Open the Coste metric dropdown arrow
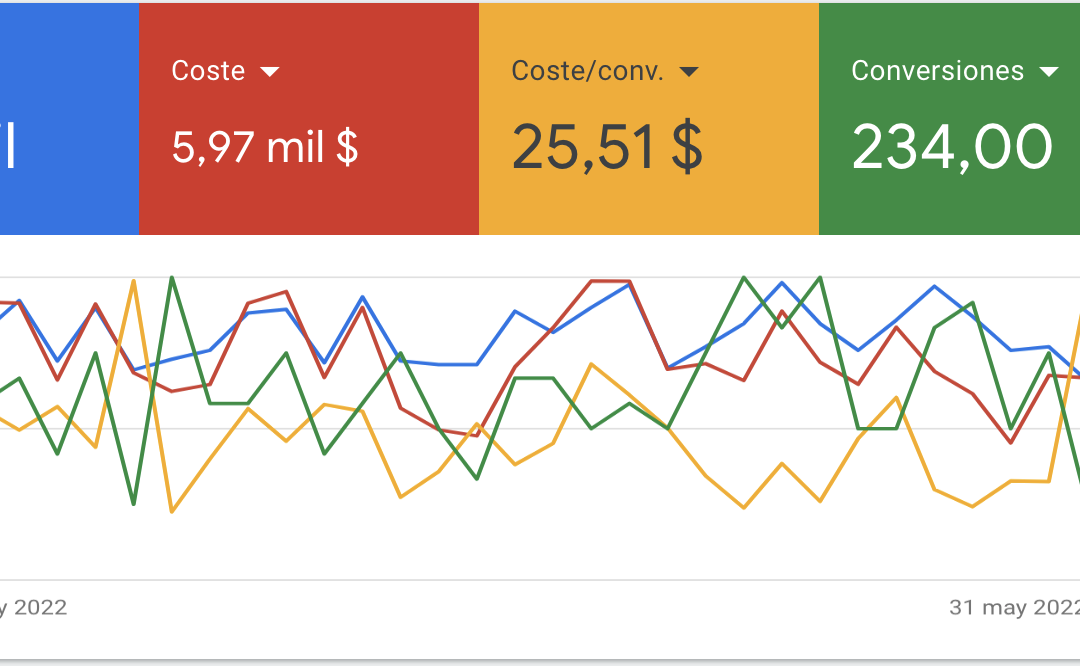1080x666 pixels. click(270, 70)
